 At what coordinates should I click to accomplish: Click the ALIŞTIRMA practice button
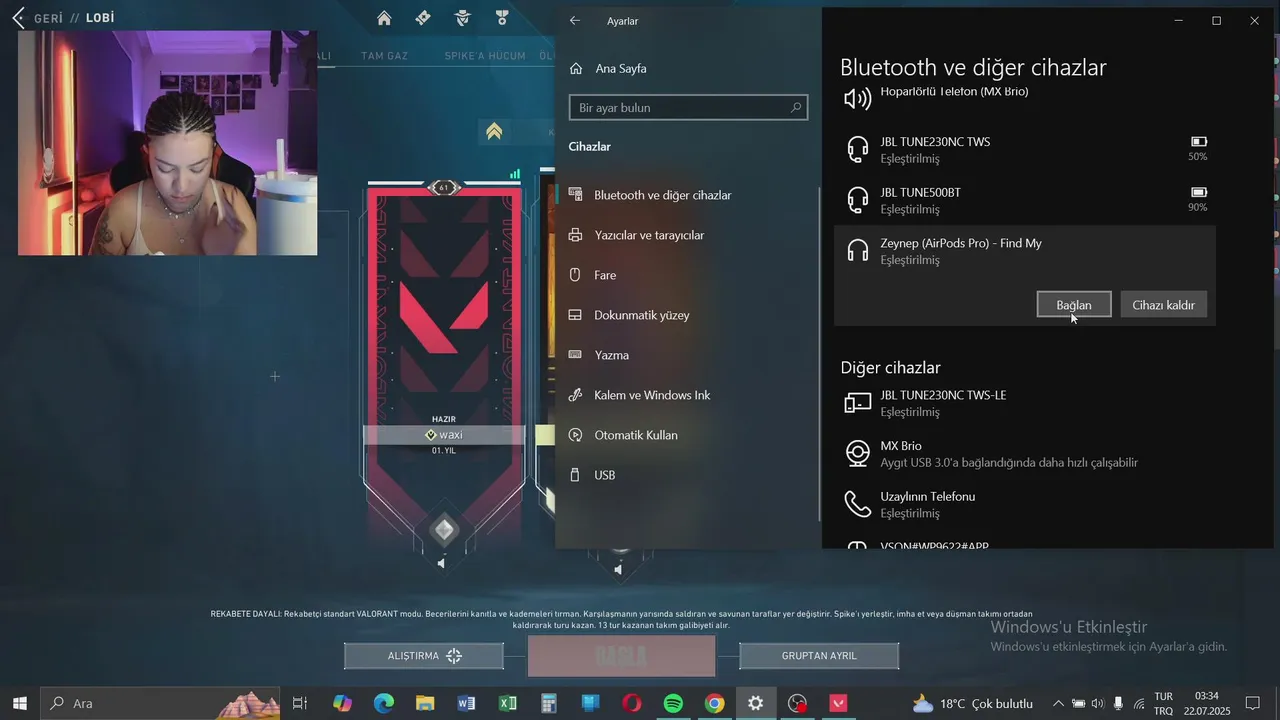(x=424, y=656)
